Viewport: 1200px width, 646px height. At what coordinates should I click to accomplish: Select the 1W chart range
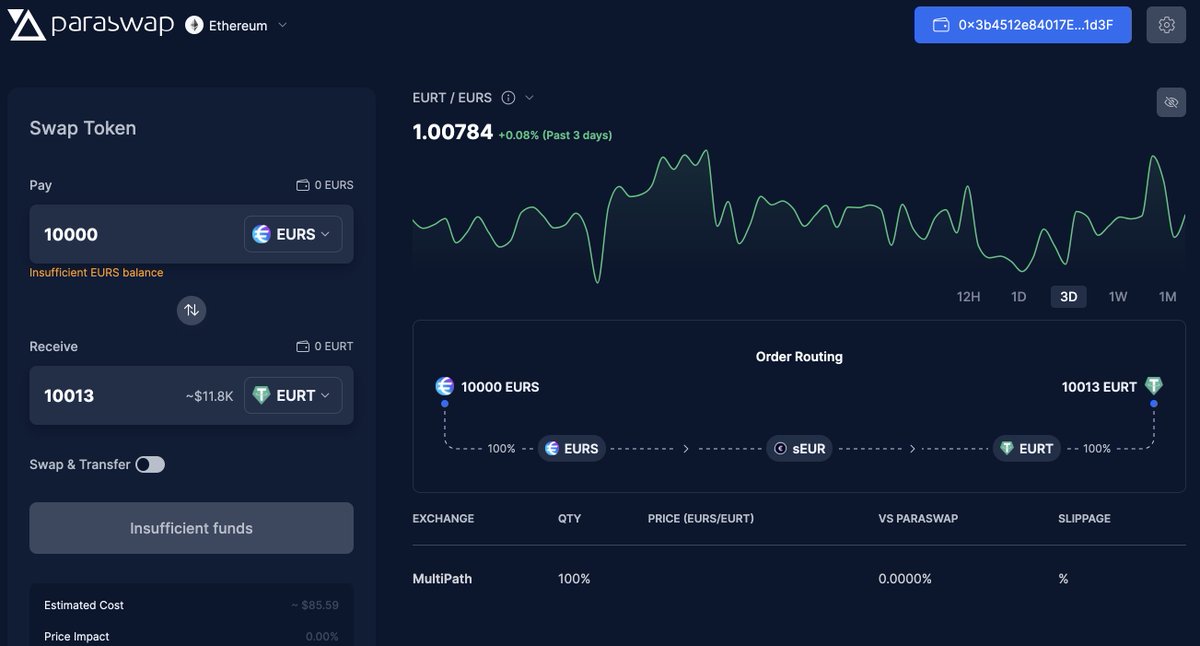1118,297
